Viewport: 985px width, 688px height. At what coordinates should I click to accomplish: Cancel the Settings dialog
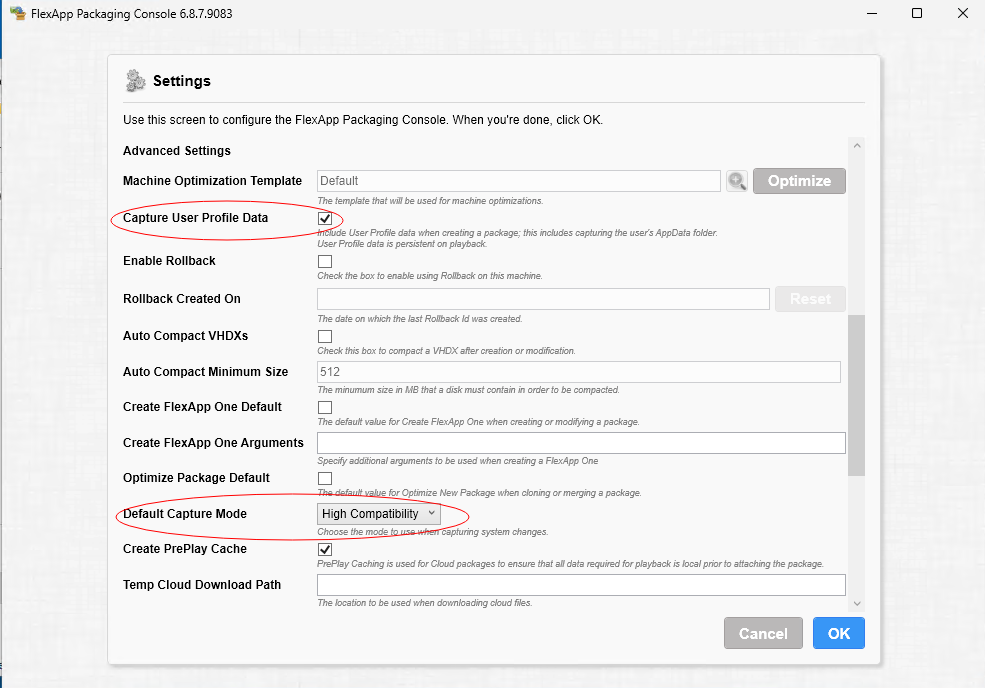tap(763, 633)
